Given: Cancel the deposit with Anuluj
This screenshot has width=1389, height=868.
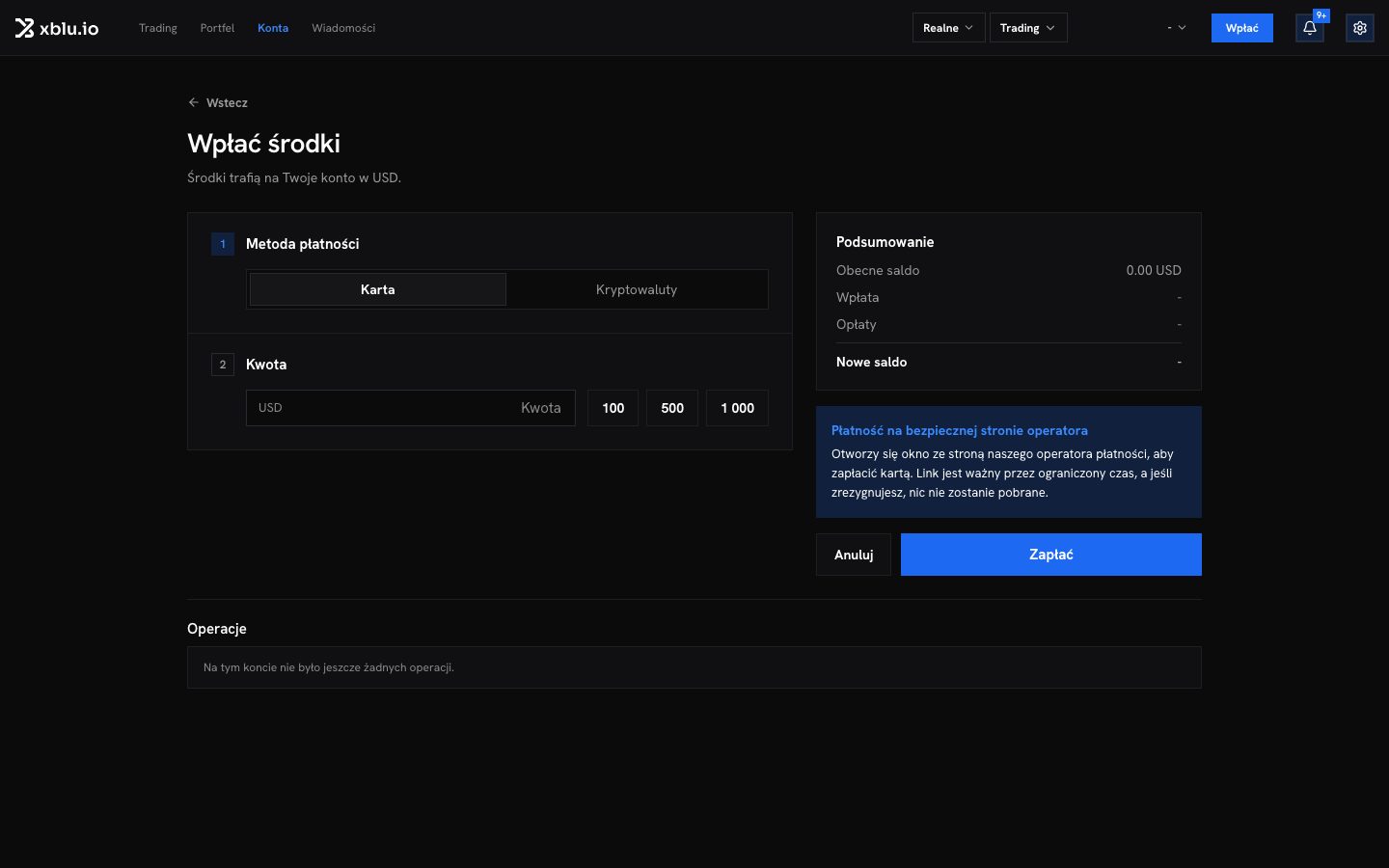Looking at the screenshot, I should [854, 555].
